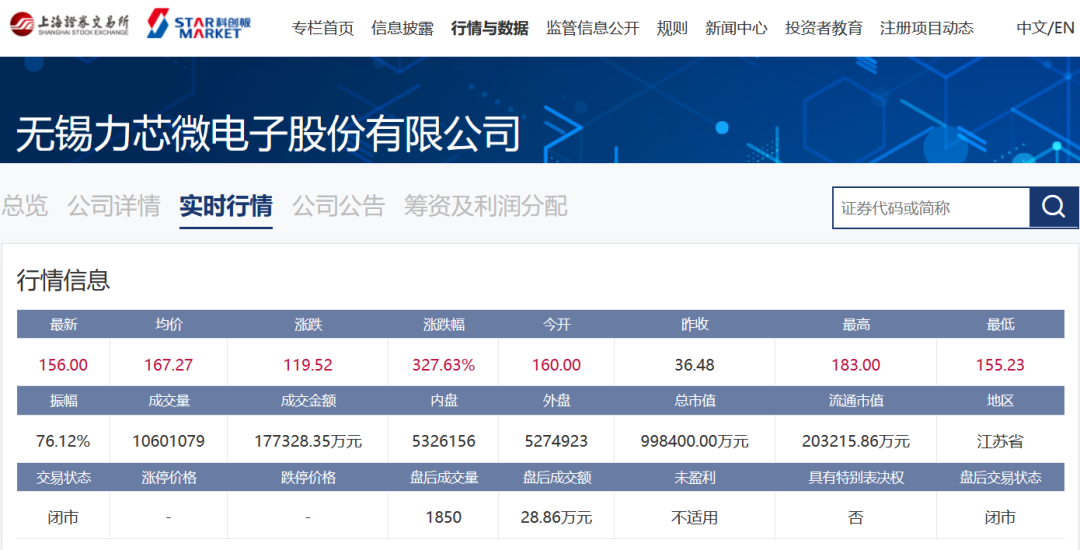Screen dimensions: 1080x550
Task: Click the 最新 column header
Action: (63, 324)
